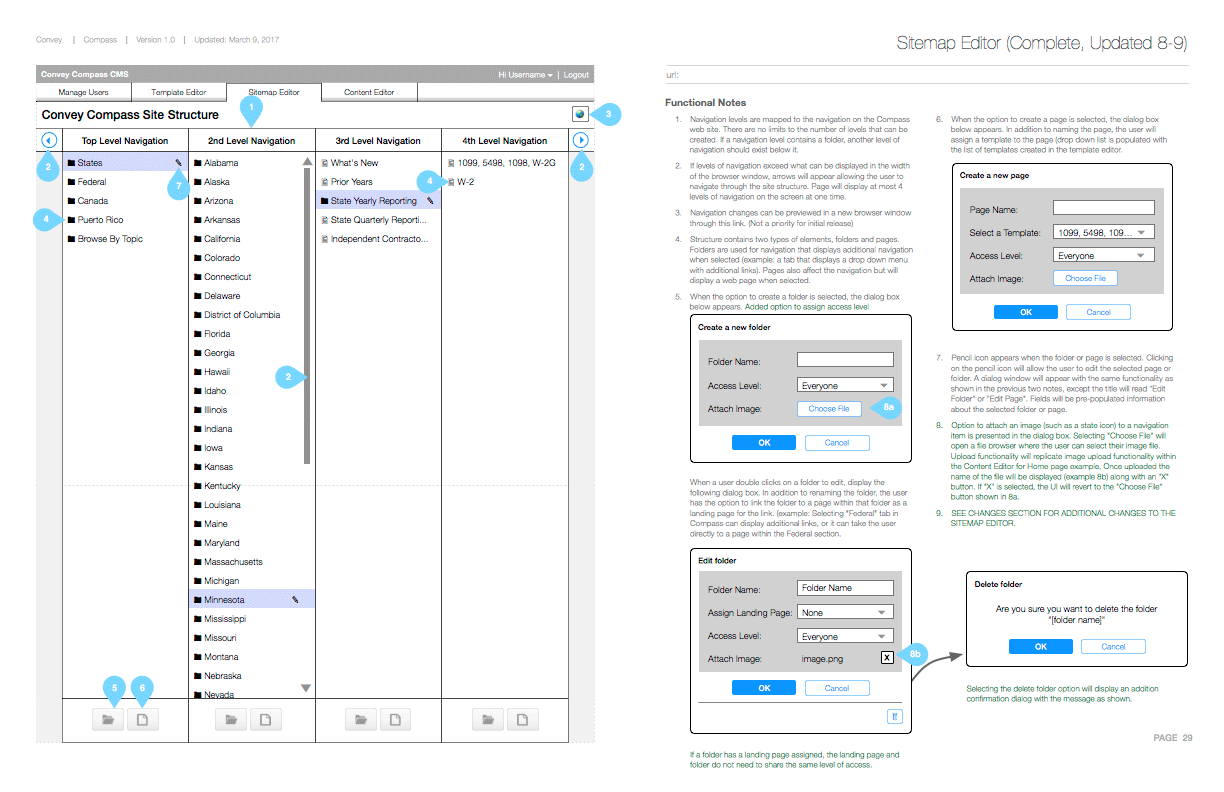Select District of Columbia in state list
The height and width of the screenshot is (792, 1224).
coord(242,315)
